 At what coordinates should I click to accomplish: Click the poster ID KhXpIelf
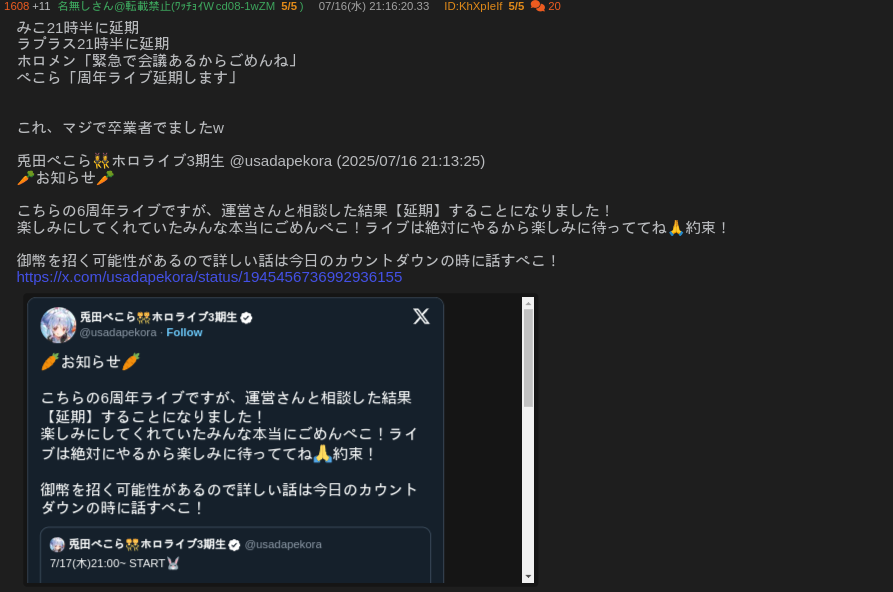click(473, 6)
